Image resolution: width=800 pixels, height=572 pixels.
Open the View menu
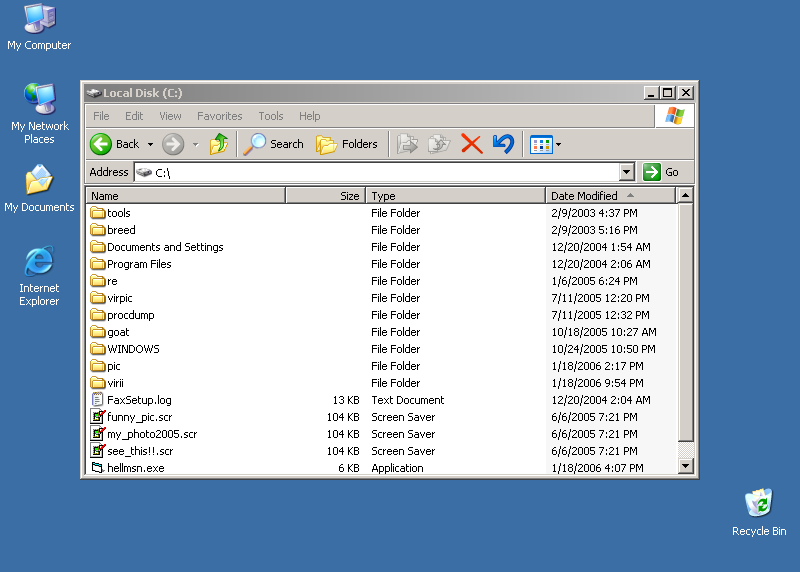[x=170, y=116]
